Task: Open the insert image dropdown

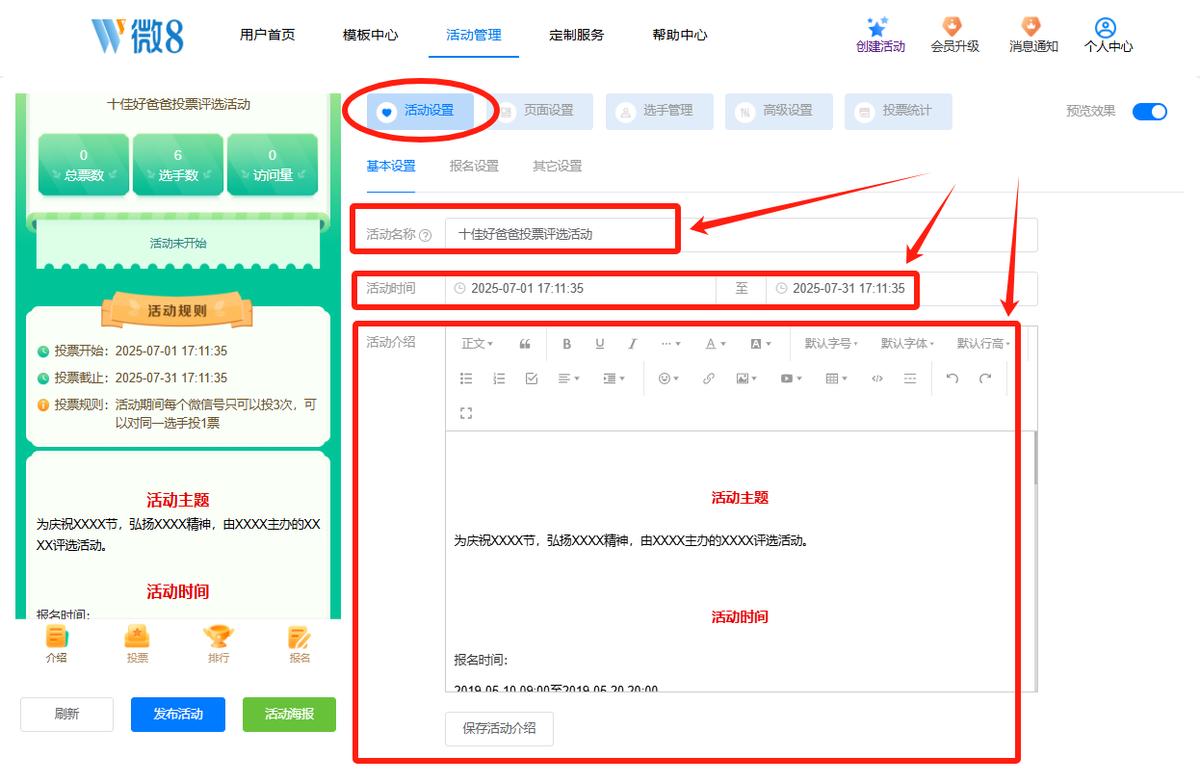Action: coord(747,379)
